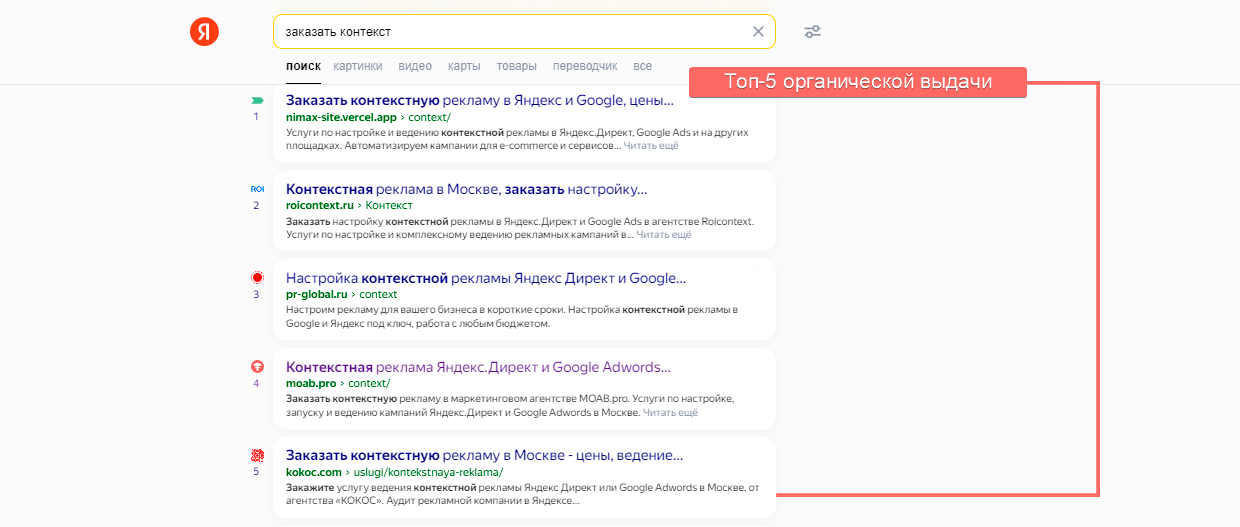
Task: Click 'context/' breadcrumb under moab.pro
Action: point(368,383)
